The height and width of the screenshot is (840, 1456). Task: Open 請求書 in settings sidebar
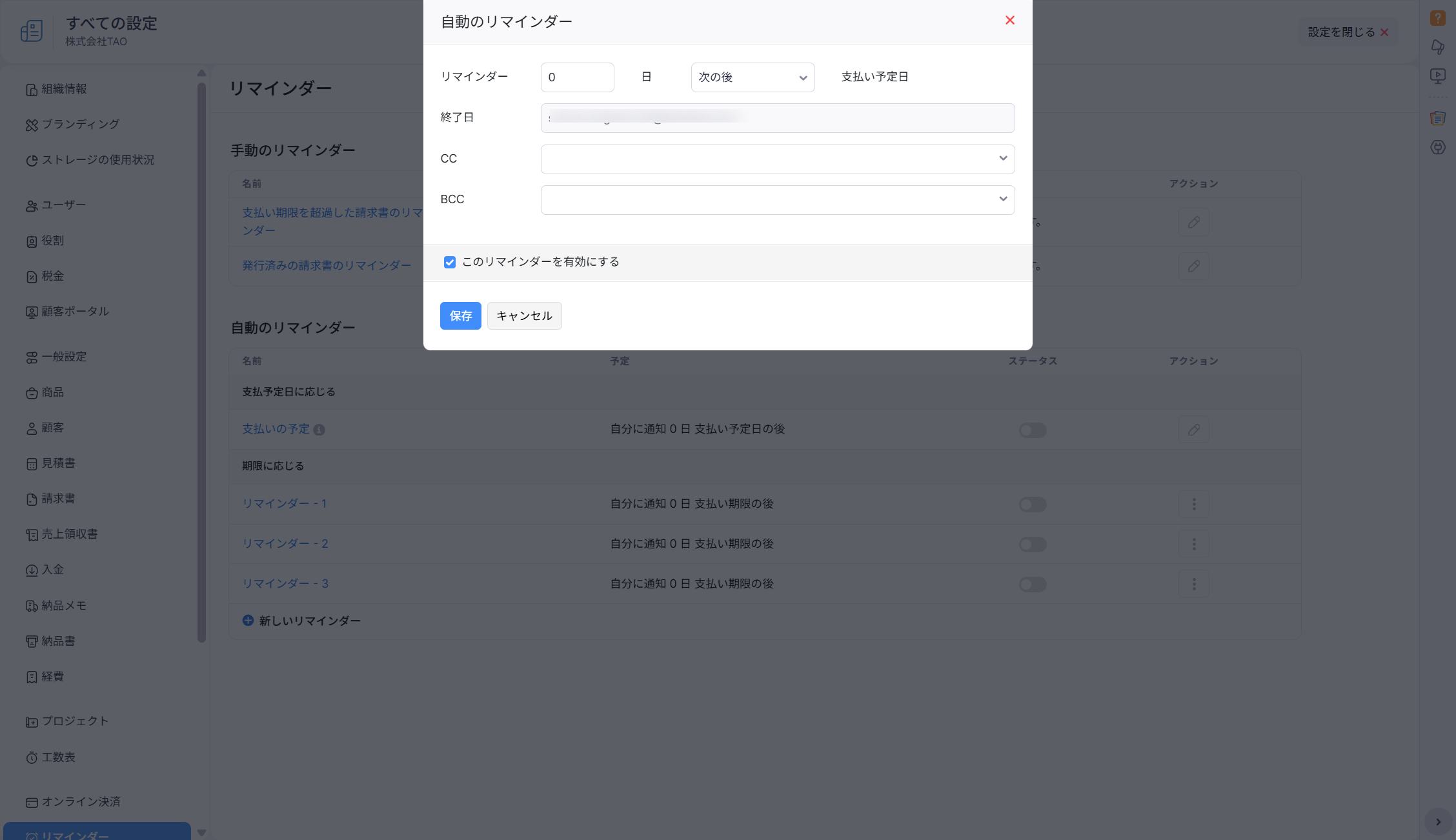pos(58,499)
